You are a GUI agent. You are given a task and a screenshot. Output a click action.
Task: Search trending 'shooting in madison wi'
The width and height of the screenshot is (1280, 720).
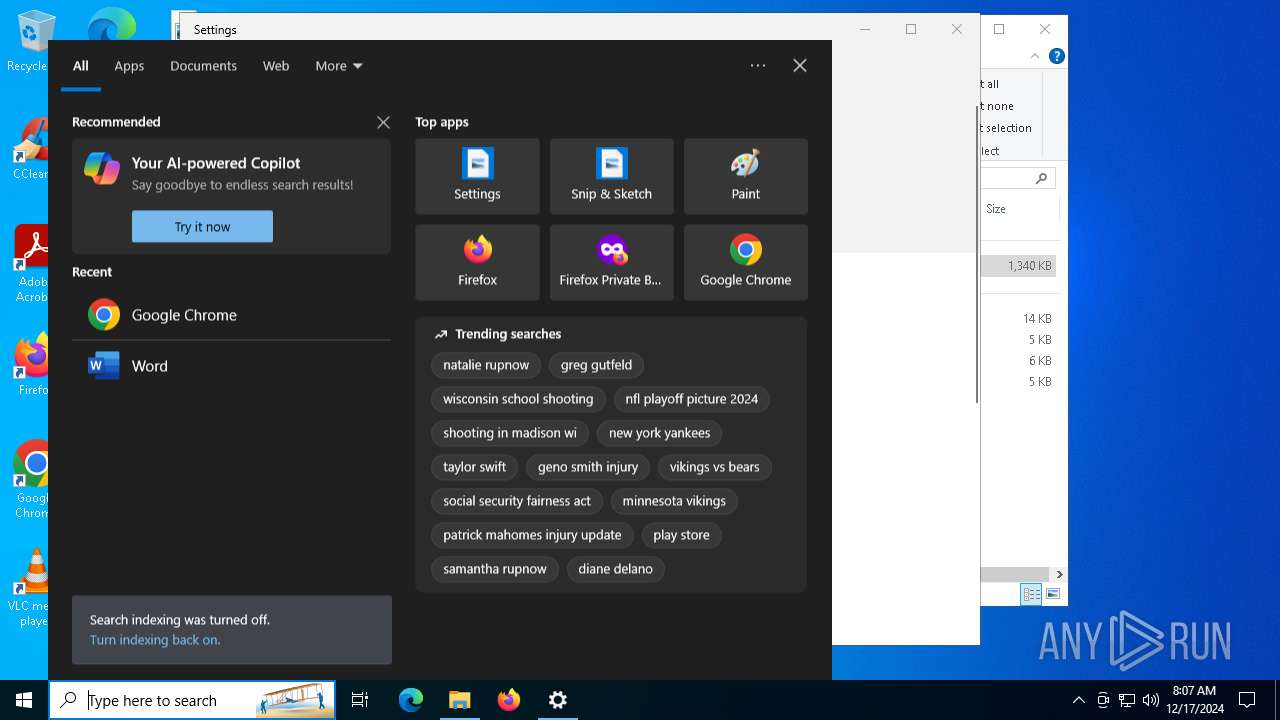point(510,433)
